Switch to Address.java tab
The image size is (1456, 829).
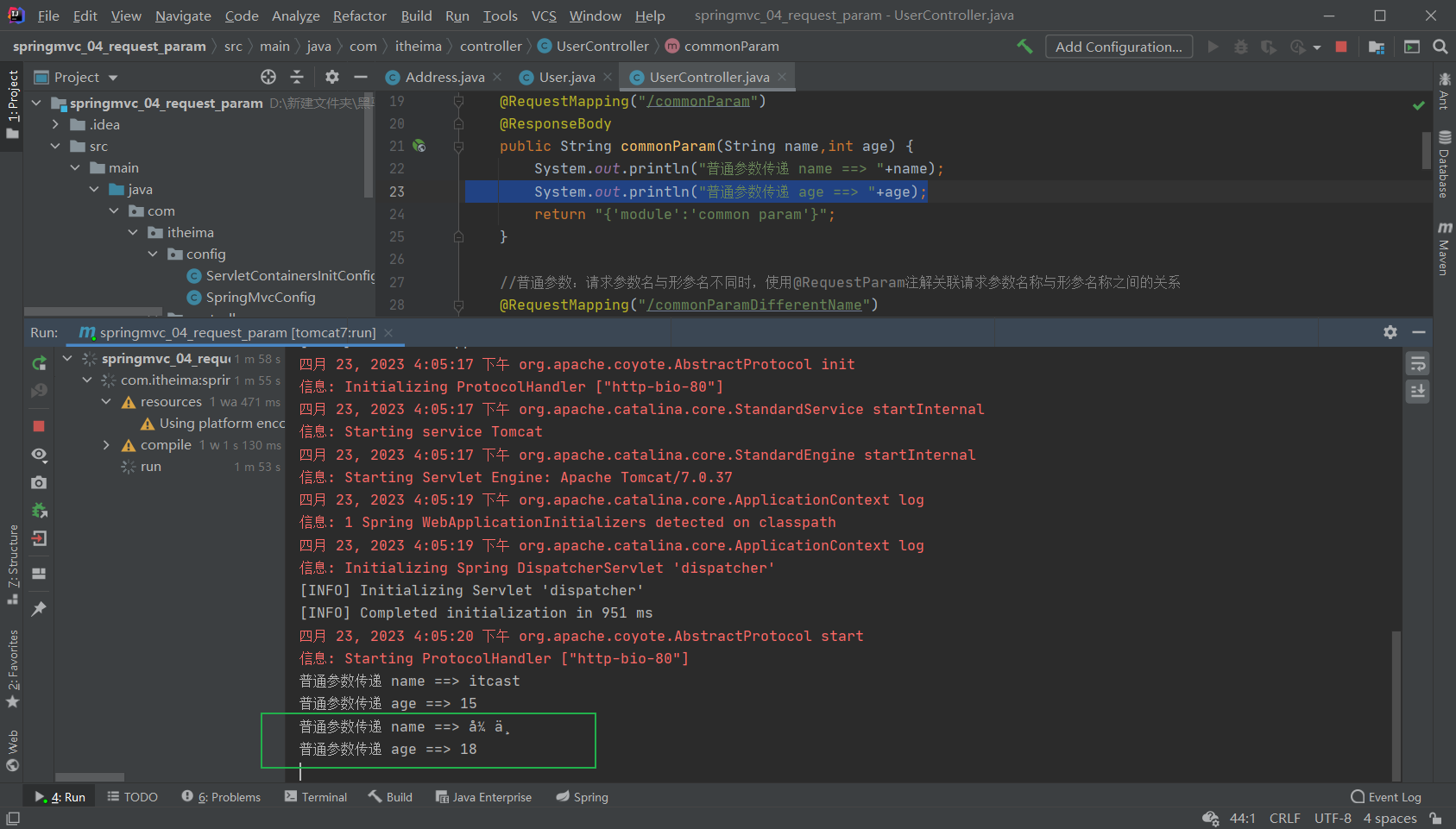[444, 77]
